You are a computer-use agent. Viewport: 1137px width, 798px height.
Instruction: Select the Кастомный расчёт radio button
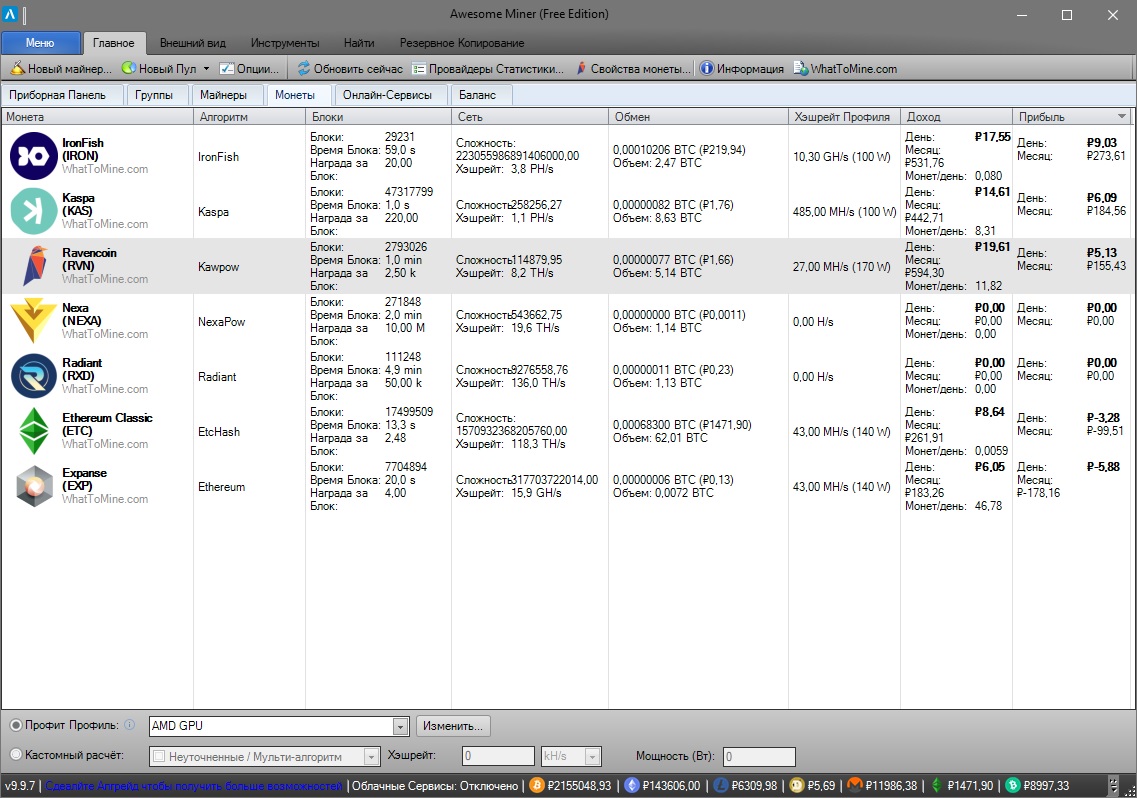(x=16, y=755)
